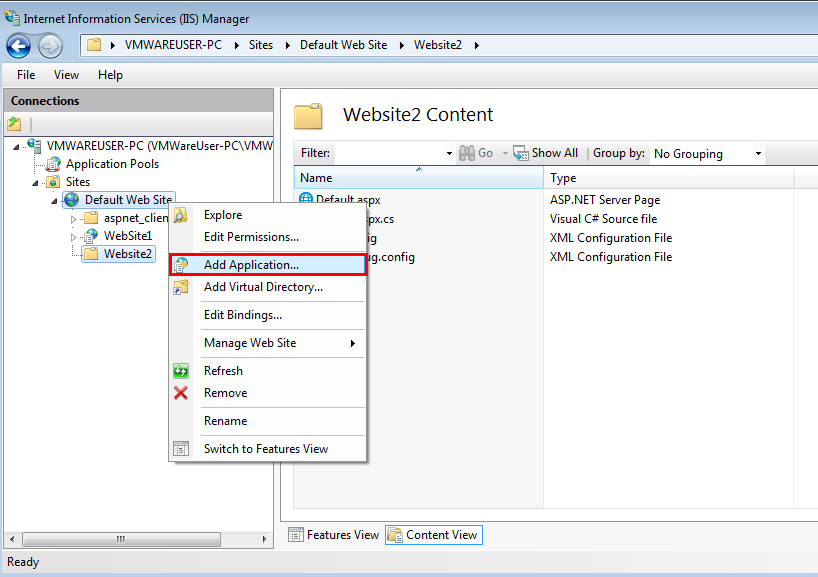Open the Filter dropdown arrow
This screenshot has width=818, height=577.
click(x=449, y=153)
